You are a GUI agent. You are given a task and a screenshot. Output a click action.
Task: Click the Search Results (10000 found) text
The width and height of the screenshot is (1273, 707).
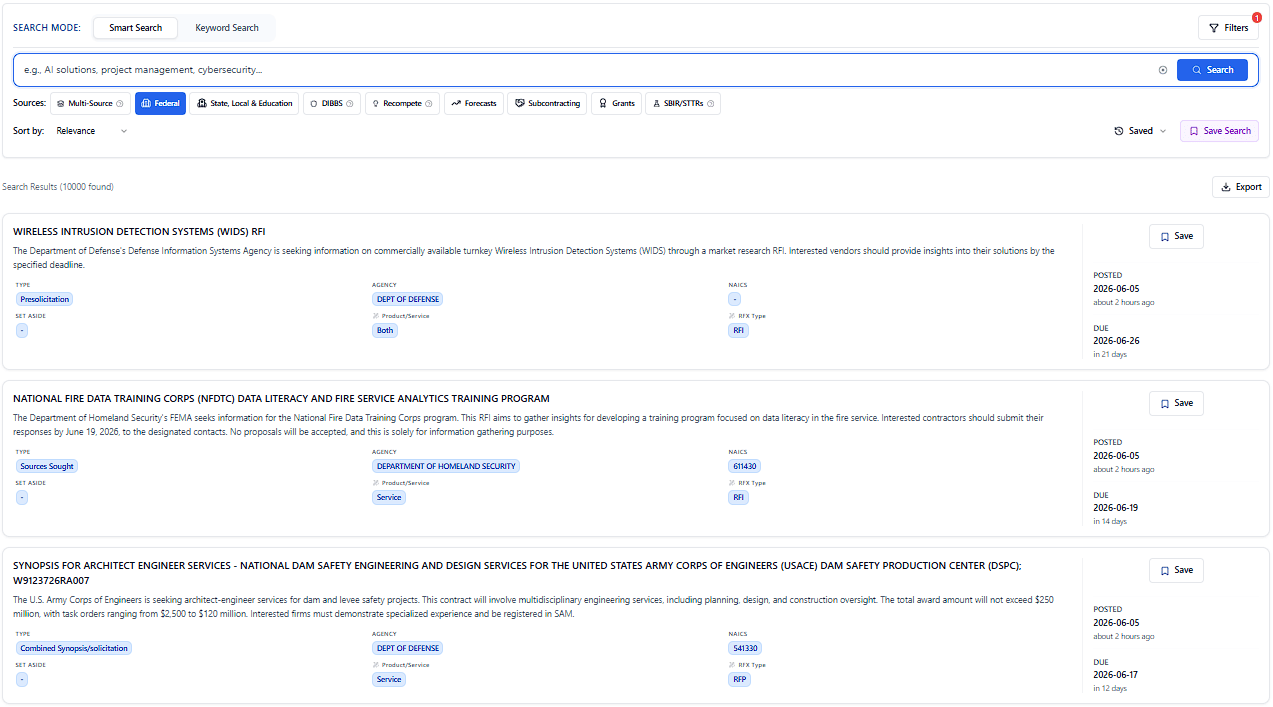(58, 187)
